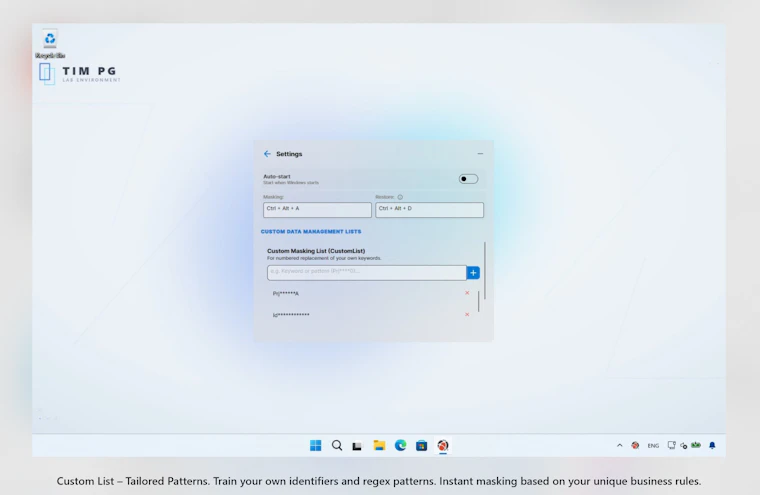Click the red app icon in system tray

(635, 445)
